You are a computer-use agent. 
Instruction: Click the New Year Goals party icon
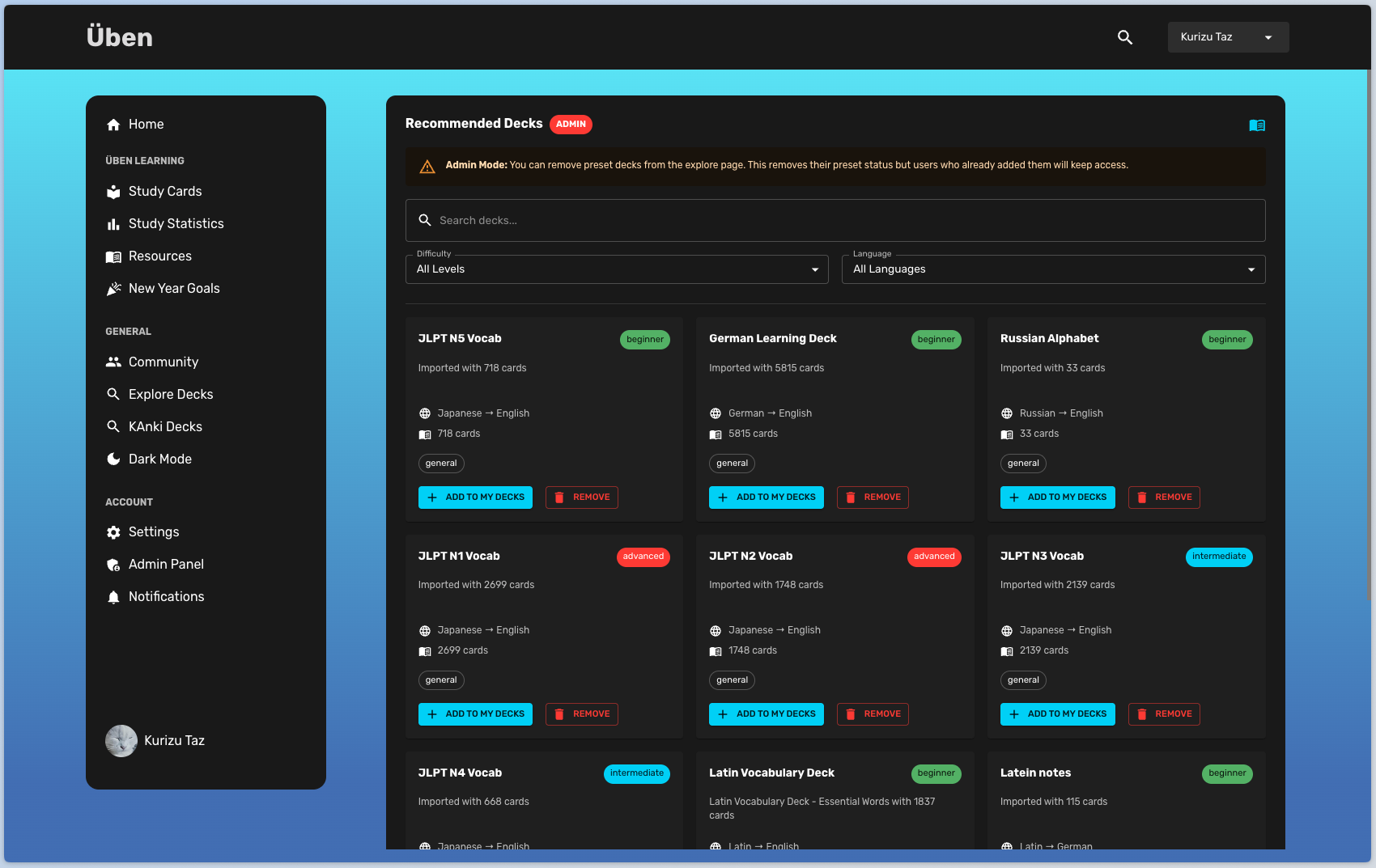113,289
